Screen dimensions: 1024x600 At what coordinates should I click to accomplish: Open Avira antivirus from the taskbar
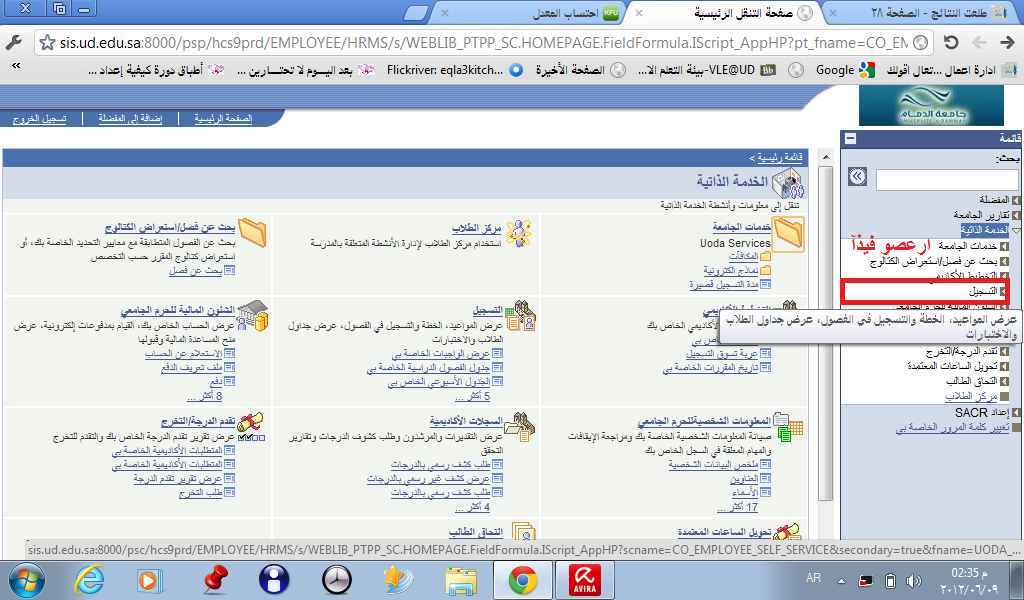point(584,580)
